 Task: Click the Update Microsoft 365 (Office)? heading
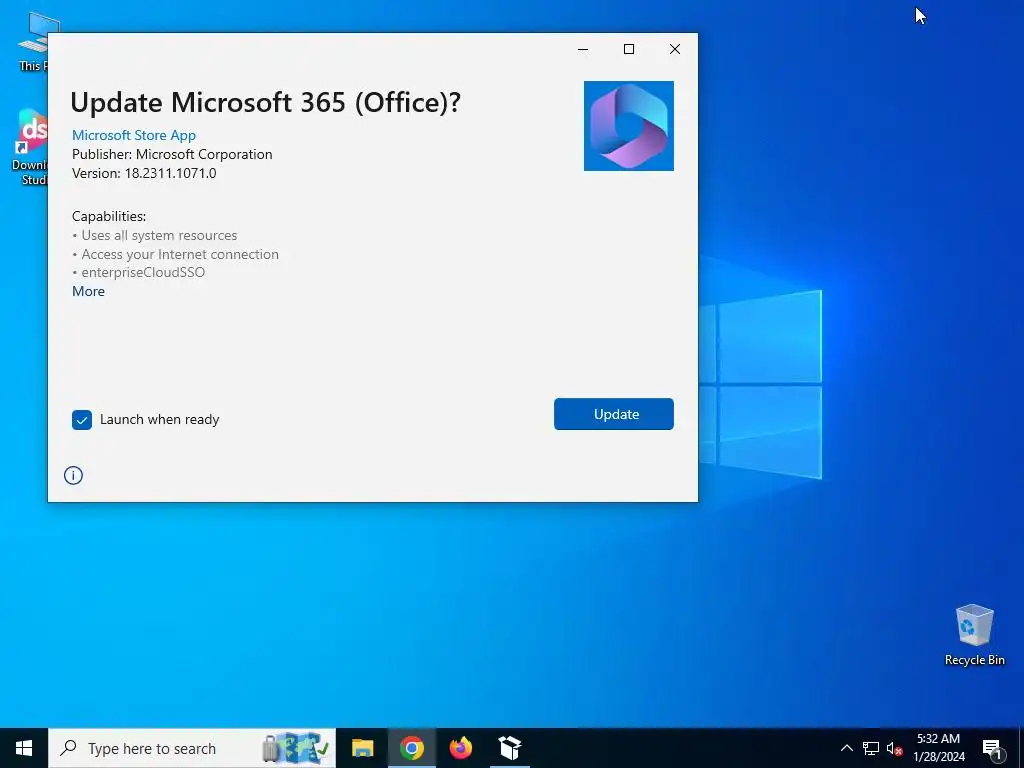pyautogui.click(x=265, y=103)
